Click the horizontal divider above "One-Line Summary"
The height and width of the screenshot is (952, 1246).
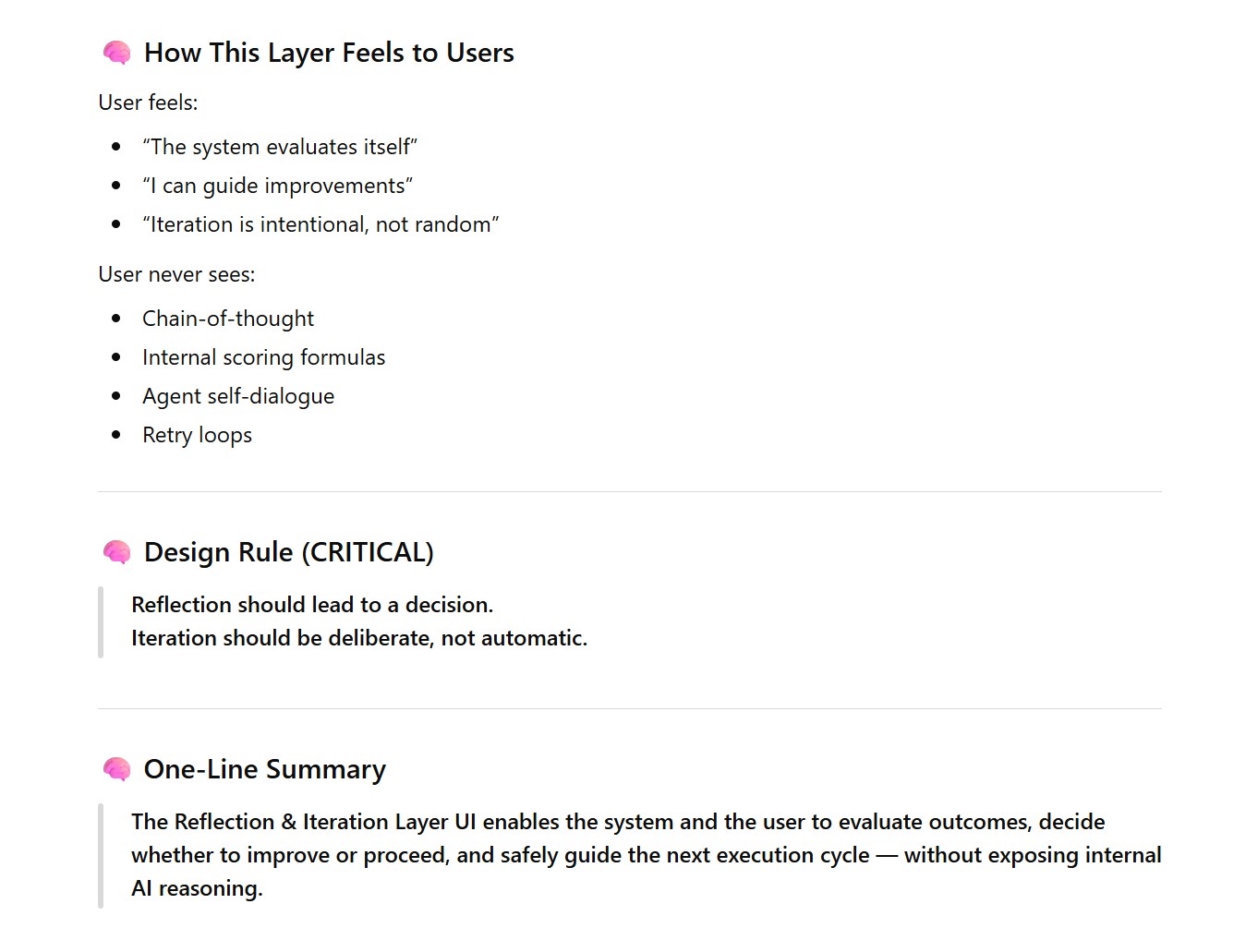click(629, 709)
